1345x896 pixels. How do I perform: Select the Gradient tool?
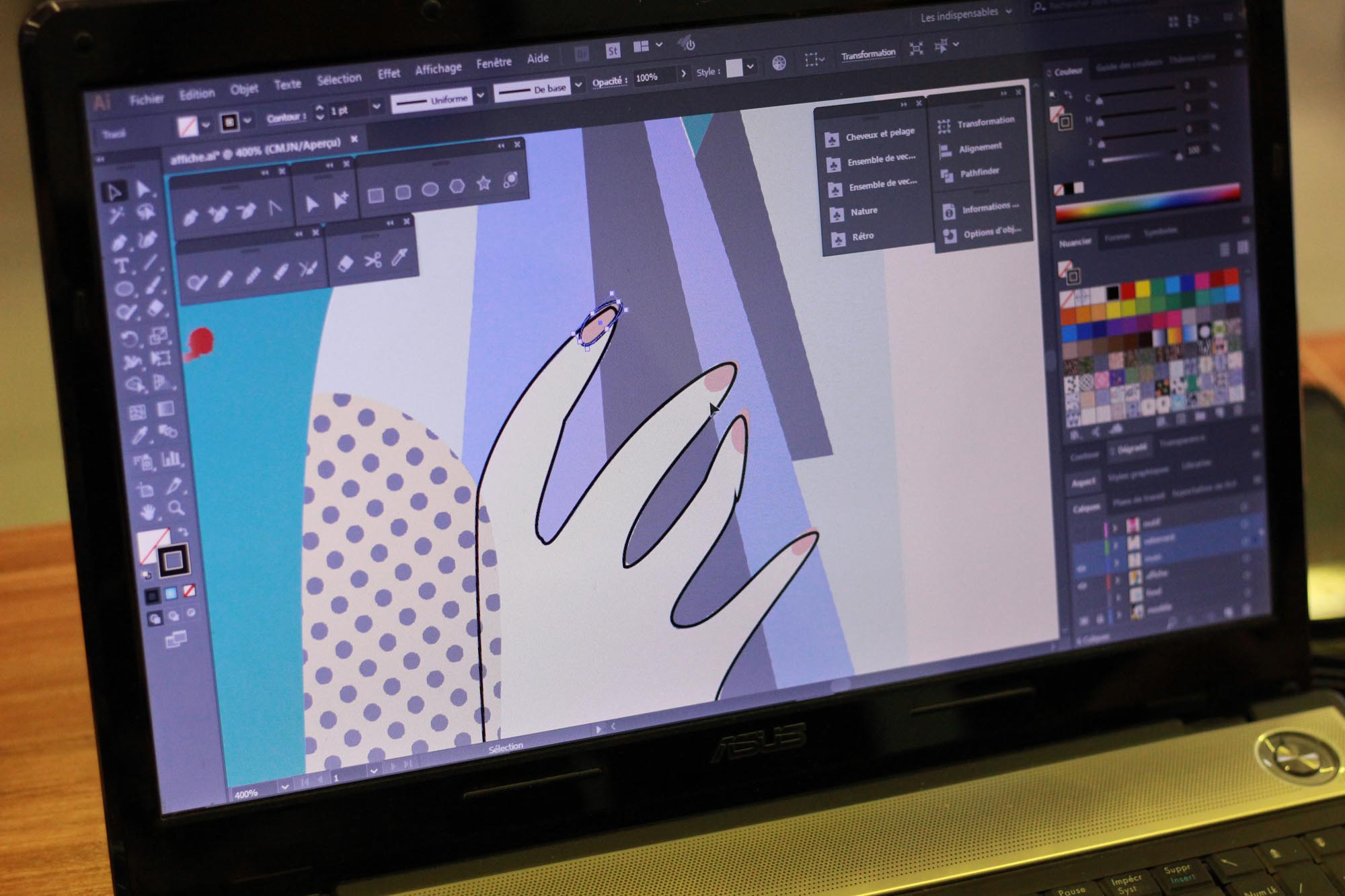165,408
